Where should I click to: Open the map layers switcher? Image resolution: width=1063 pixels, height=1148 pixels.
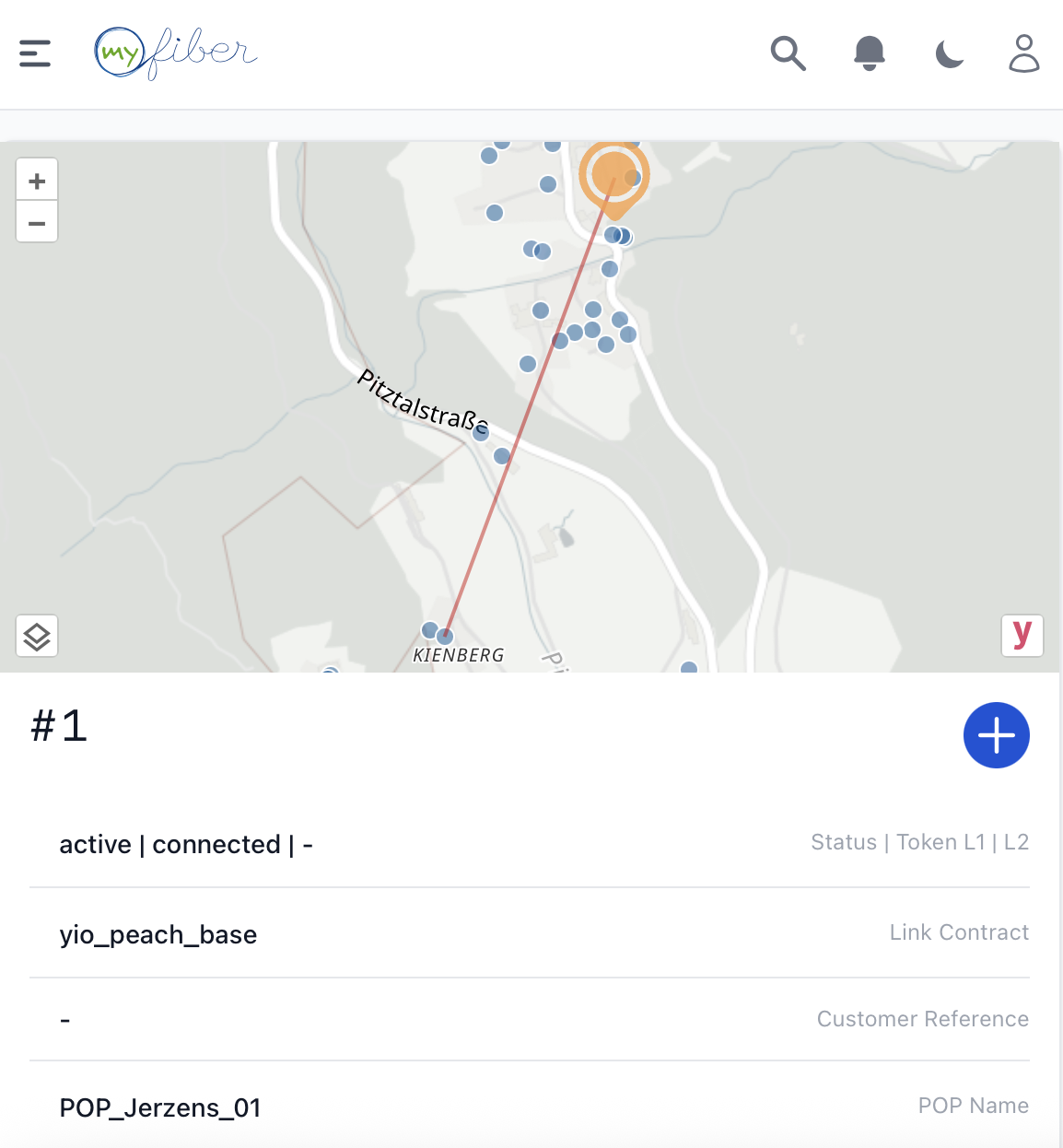(37, 636)
